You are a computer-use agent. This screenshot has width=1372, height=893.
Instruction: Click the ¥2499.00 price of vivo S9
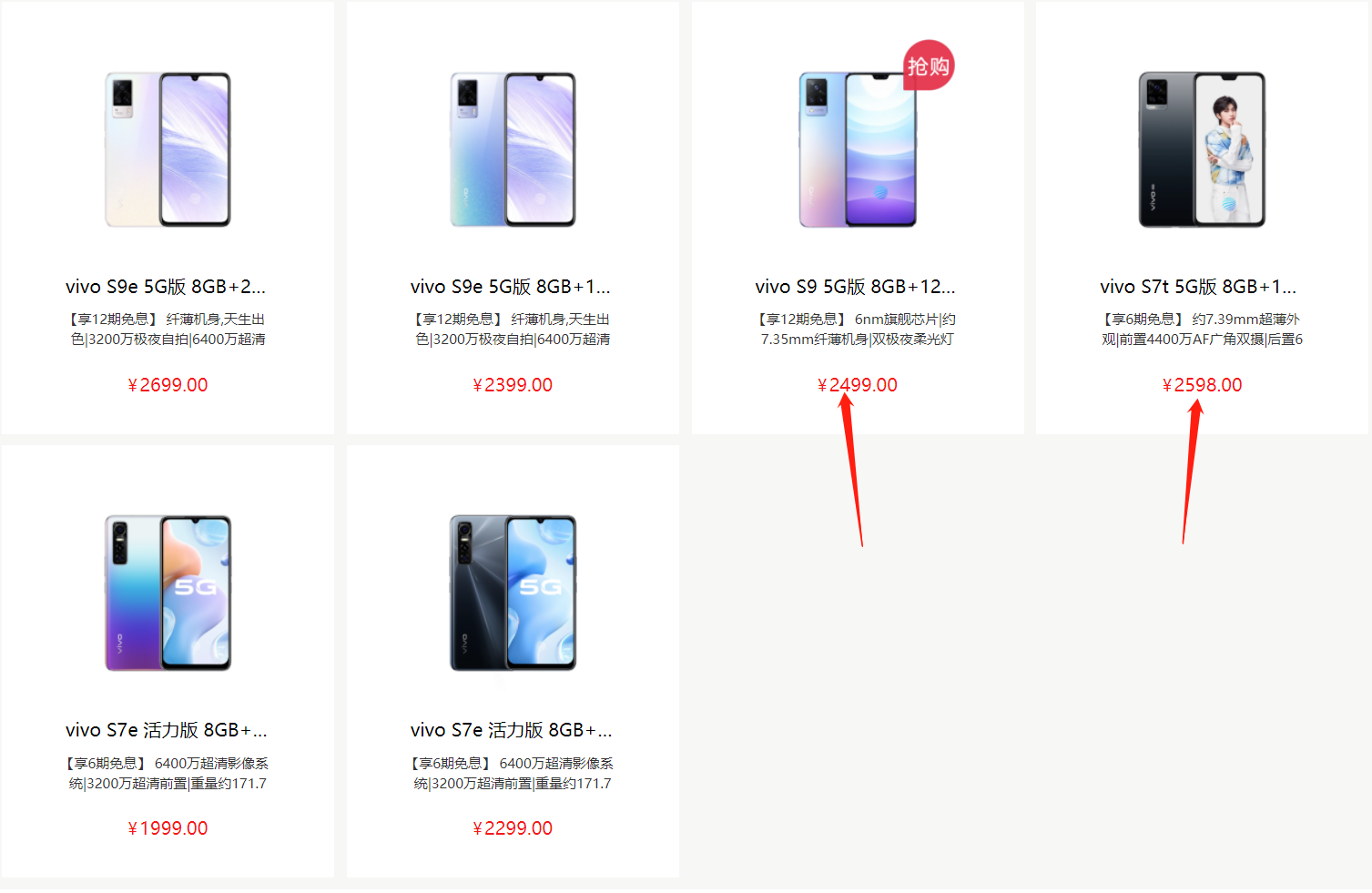pyautogui.click(x=857, y=385)
